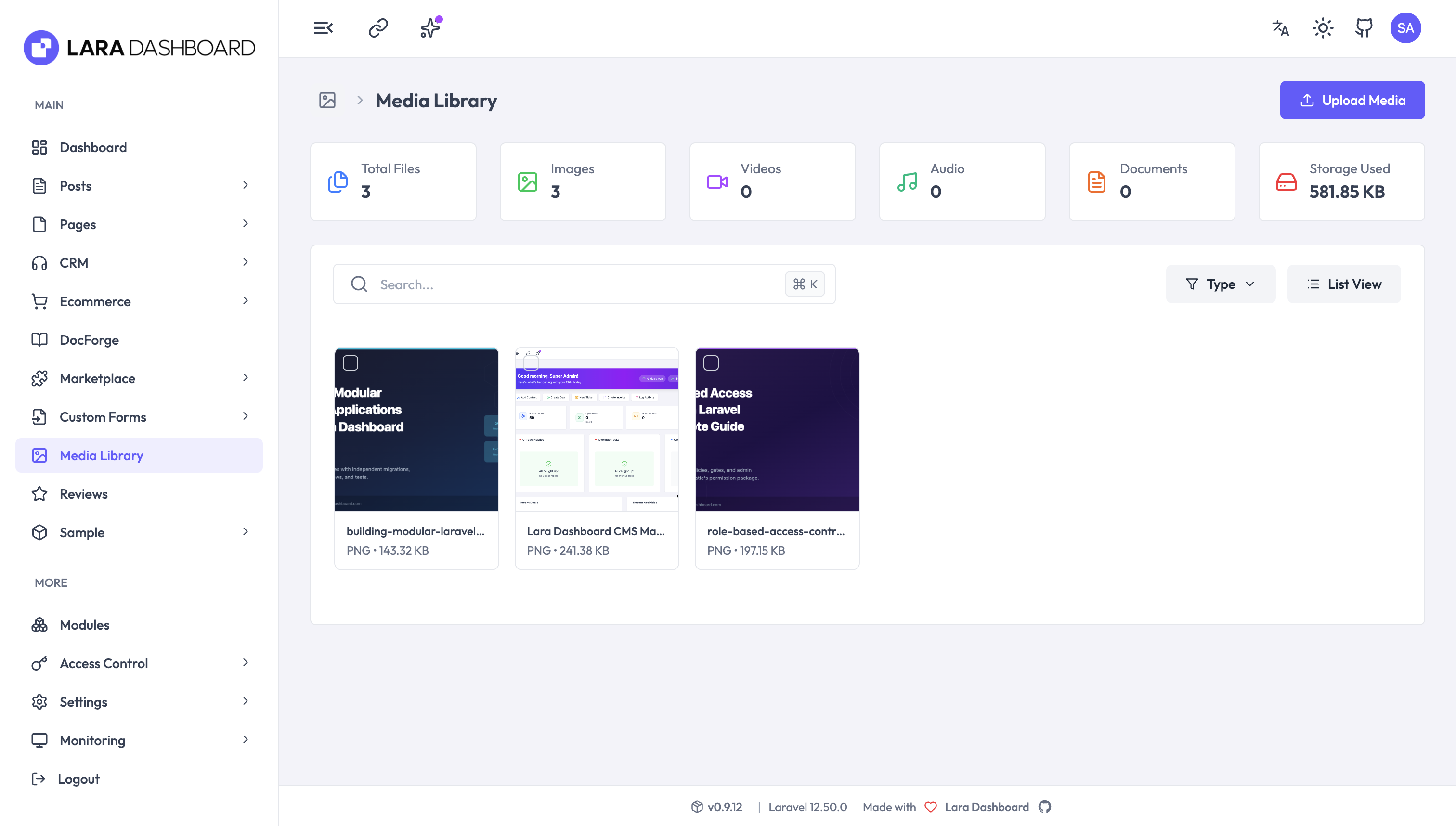Open the language translation switcher
Screen dimensions: 1456x826
pos(1280,28)
